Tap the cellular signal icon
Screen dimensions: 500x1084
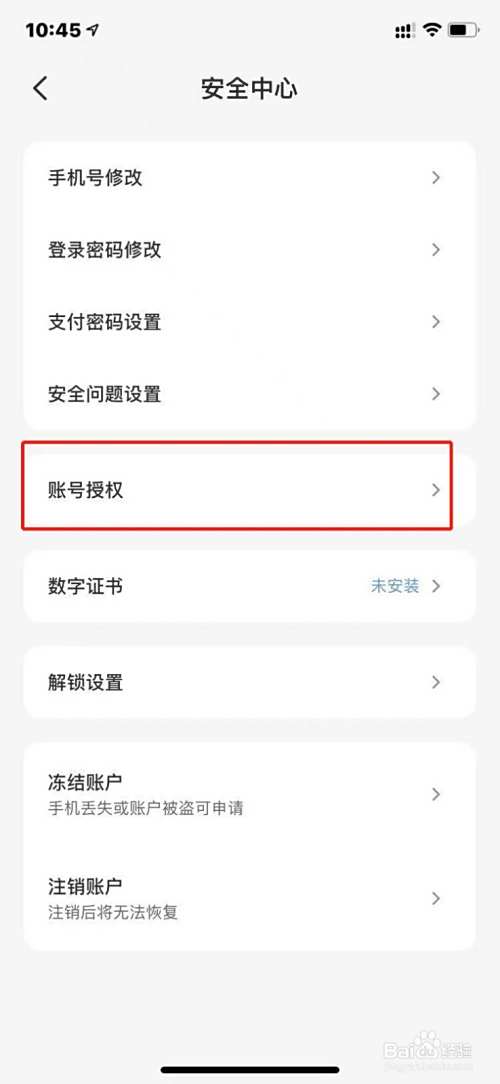tap(405, 30)
